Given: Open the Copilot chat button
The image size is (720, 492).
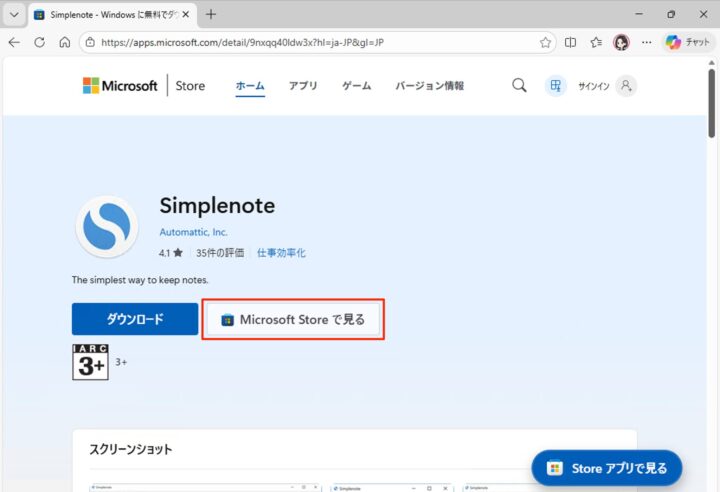Looking at the screenshot, I should point(688,43).
